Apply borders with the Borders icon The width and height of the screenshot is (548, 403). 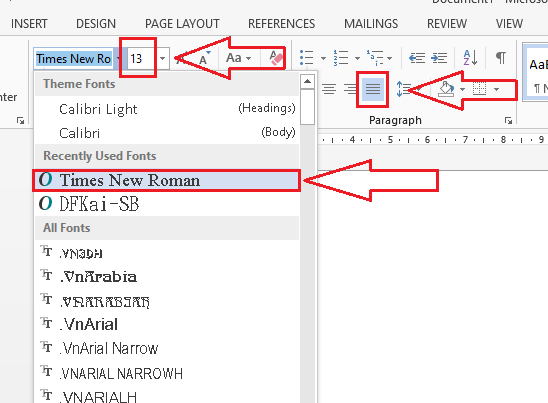point(480,89)
